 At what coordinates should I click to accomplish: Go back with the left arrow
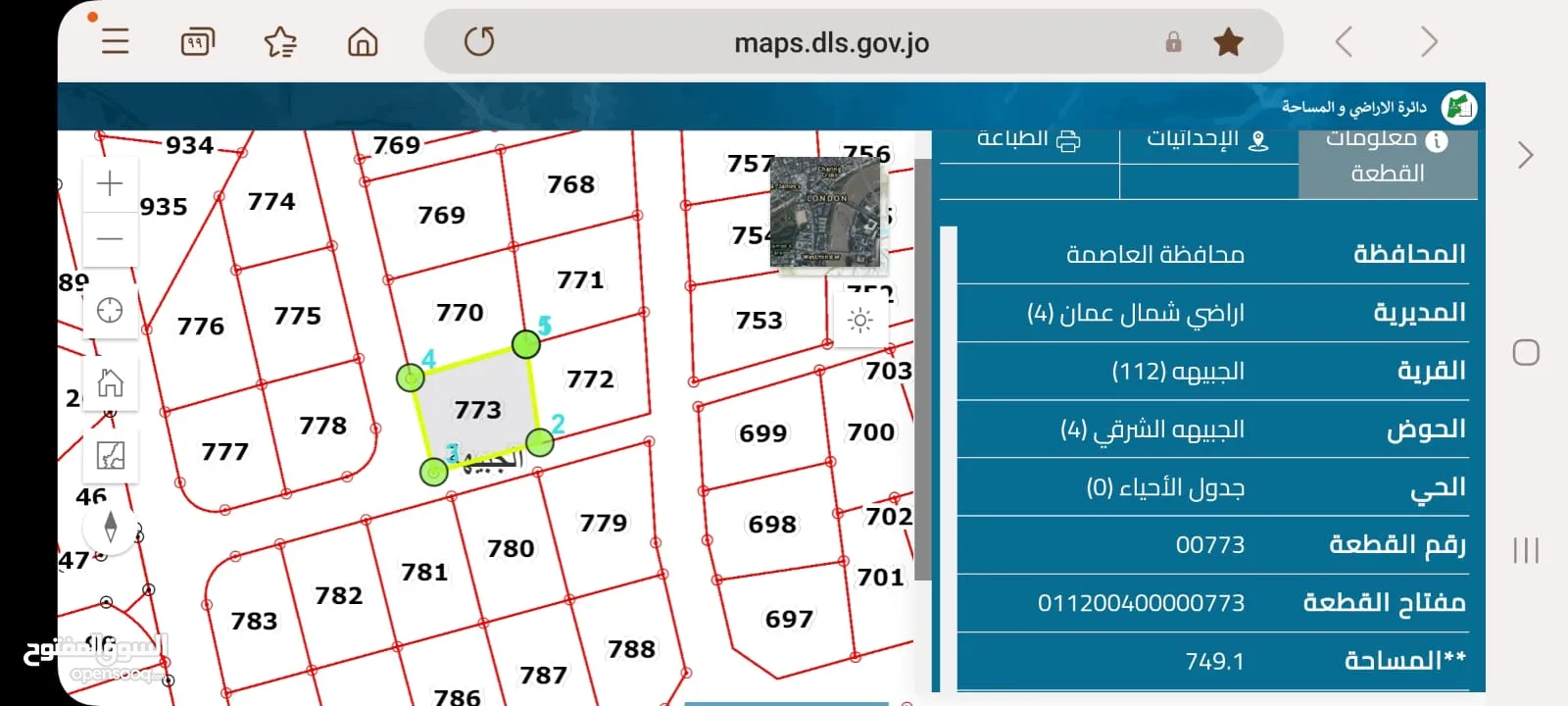[x=1344, y=42]
